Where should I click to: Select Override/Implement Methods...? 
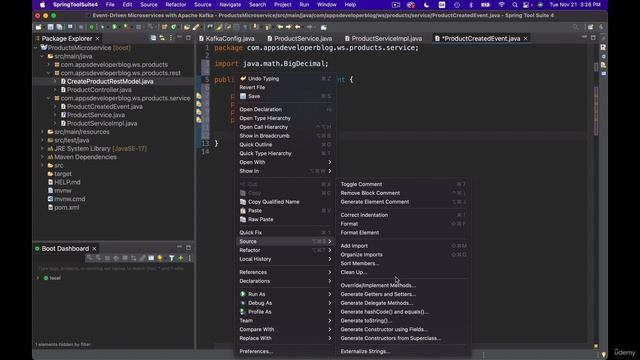pyautogui.click(x=378, y=285)
